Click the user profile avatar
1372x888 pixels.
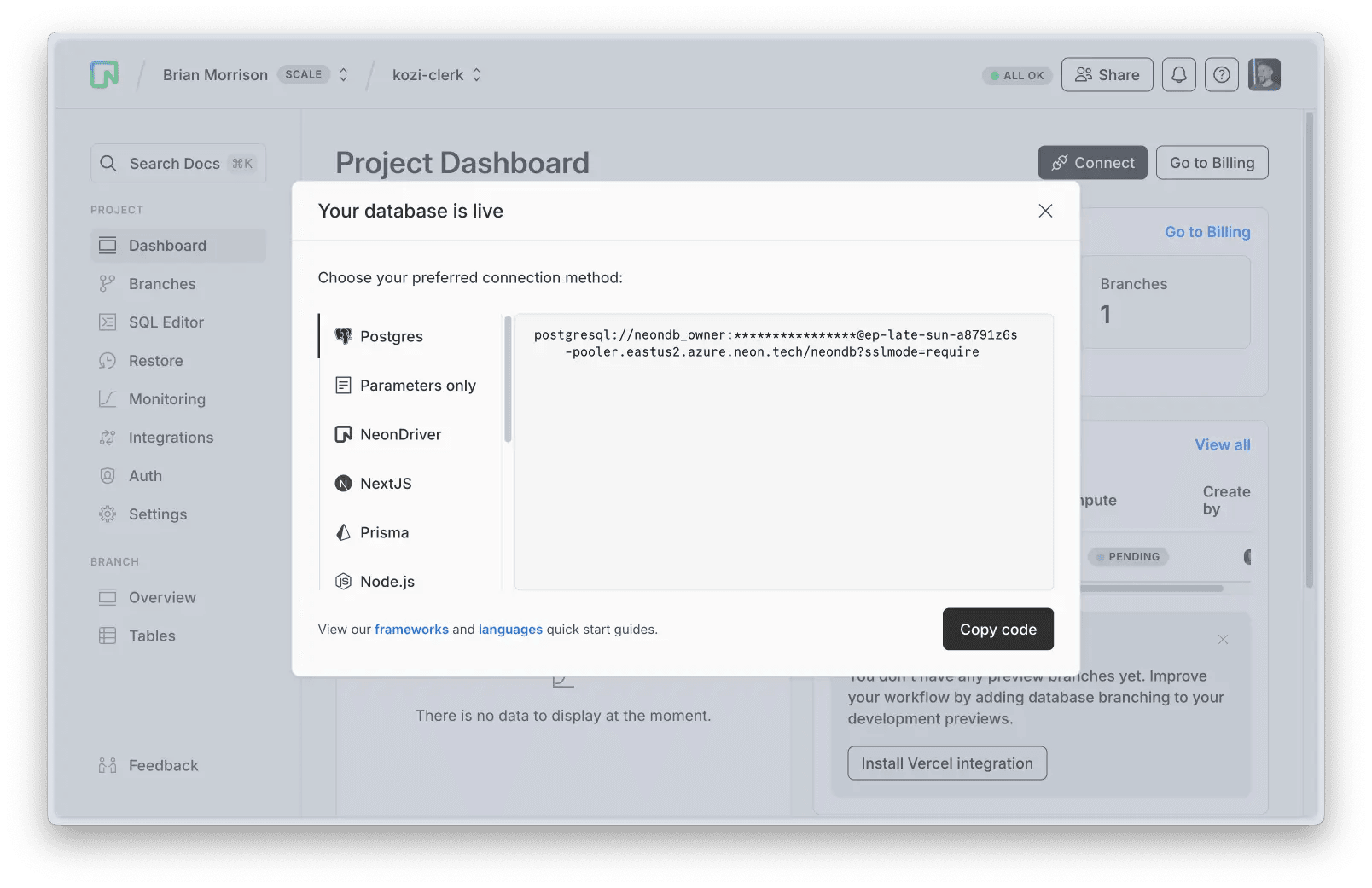pos(1264,75)
